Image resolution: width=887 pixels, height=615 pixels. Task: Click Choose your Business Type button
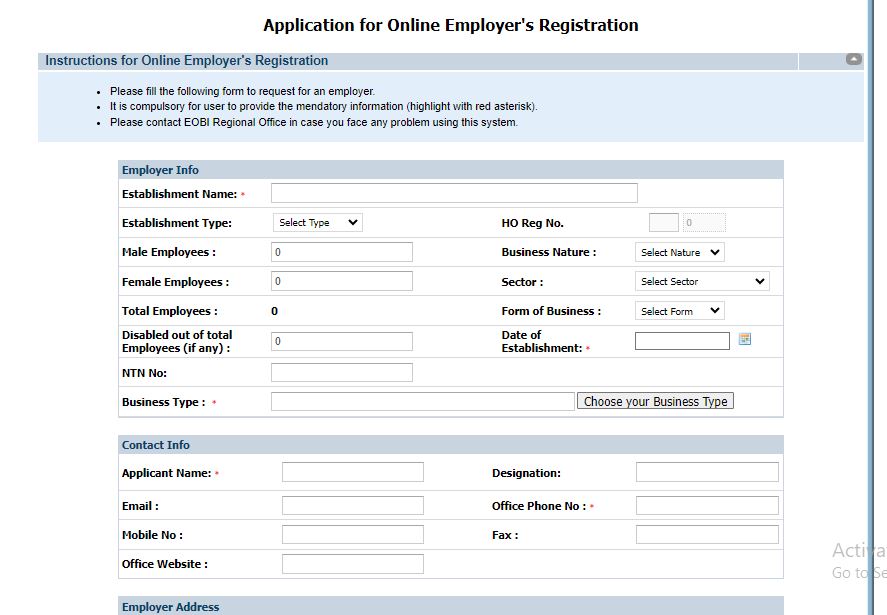click(655, 401)
